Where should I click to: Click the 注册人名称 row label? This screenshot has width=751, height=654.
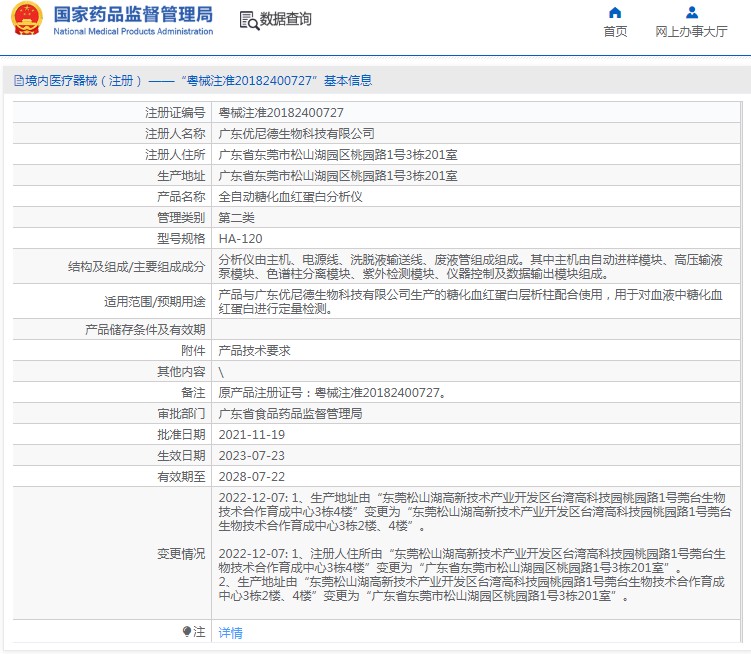(175, 134)
